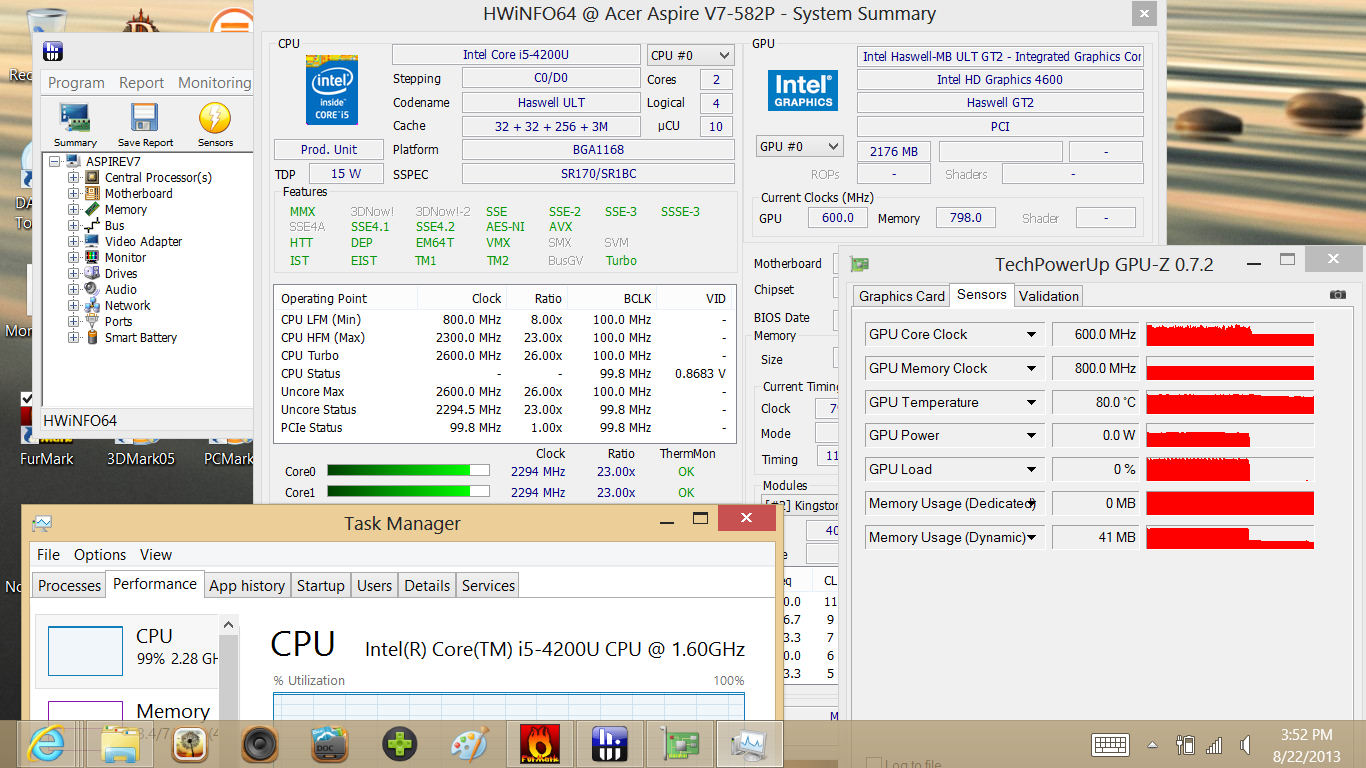Click the Prod. Unit button
This screenshot has height=768, width=1366.
(329, 150)
